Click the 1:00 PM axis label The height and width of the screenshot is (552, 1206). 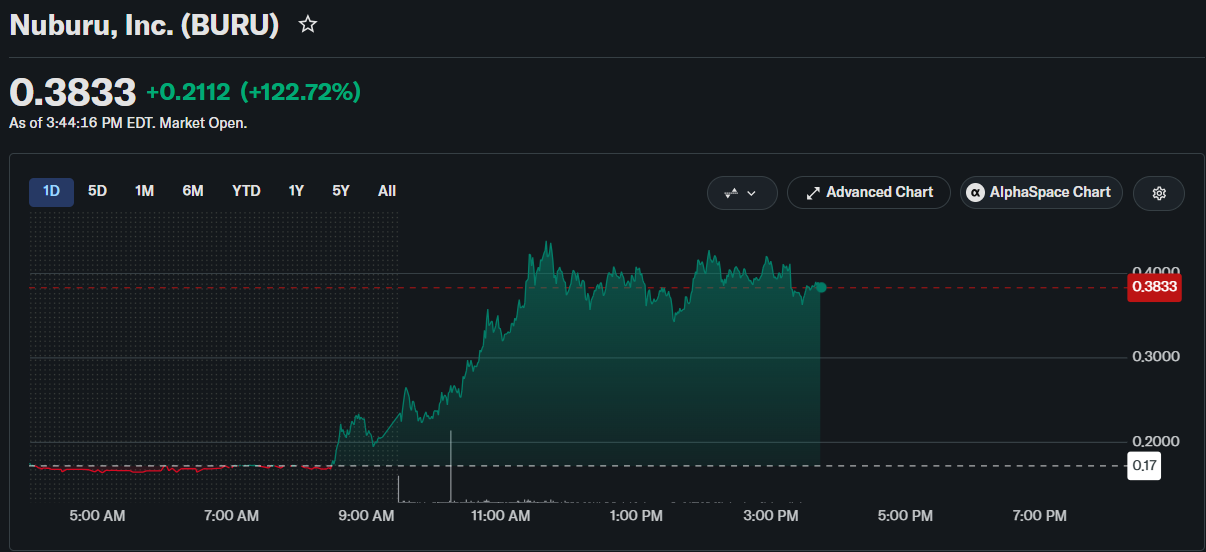[x=635, y=516]
